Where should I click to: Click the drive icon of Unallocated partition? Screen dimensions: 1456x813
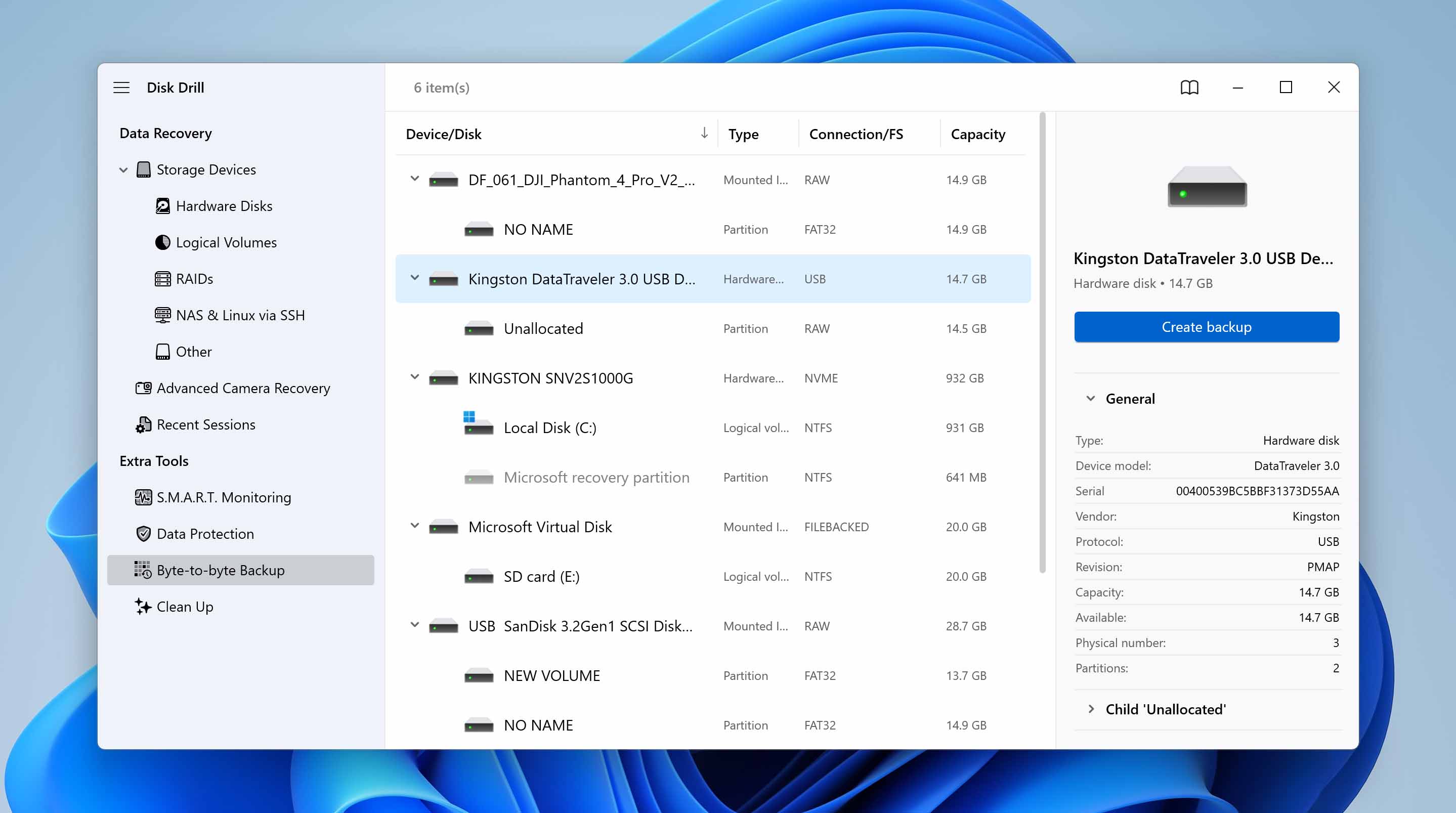coord(479,329)
